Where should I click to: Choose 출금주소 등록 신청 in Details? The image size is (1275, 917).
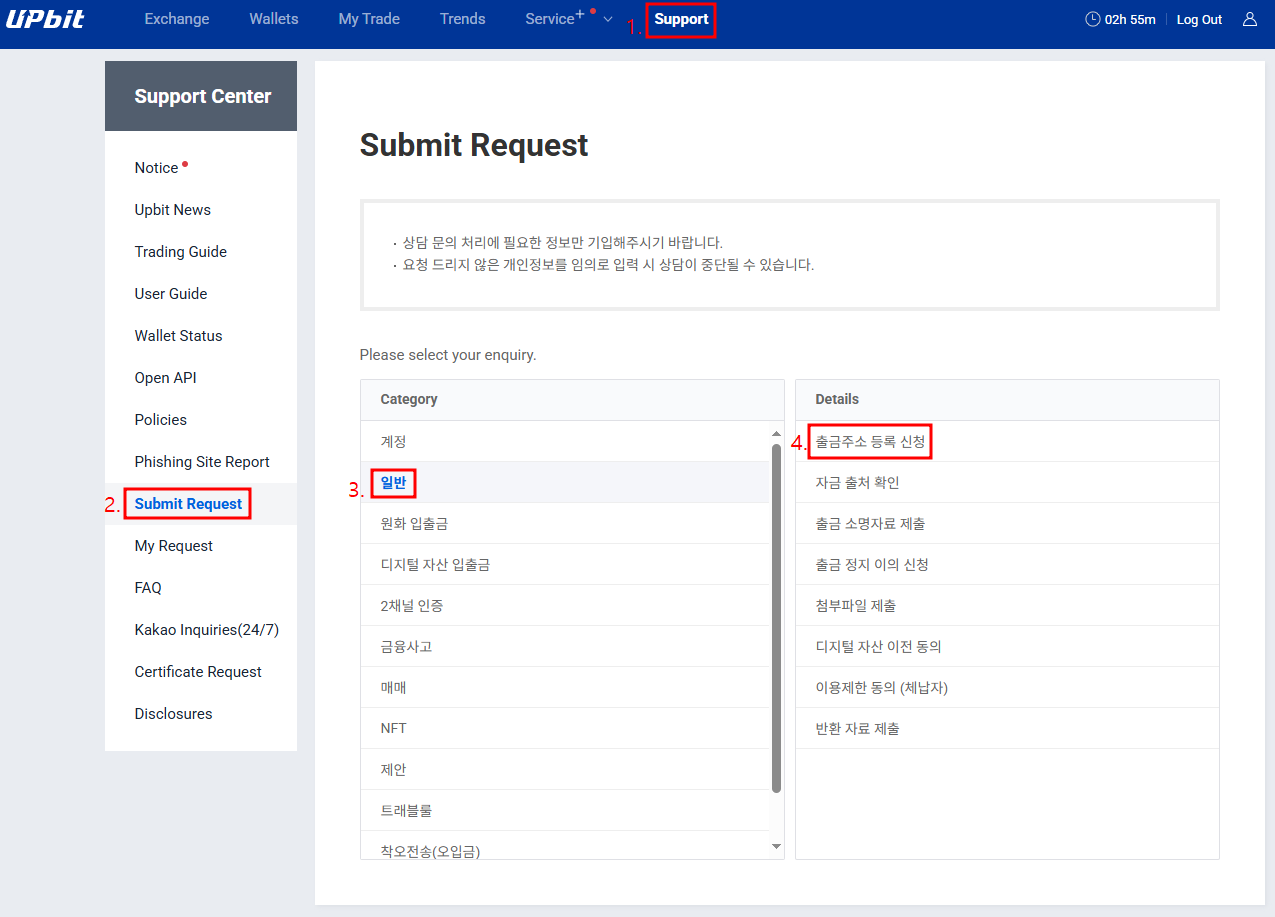point(869,440)
